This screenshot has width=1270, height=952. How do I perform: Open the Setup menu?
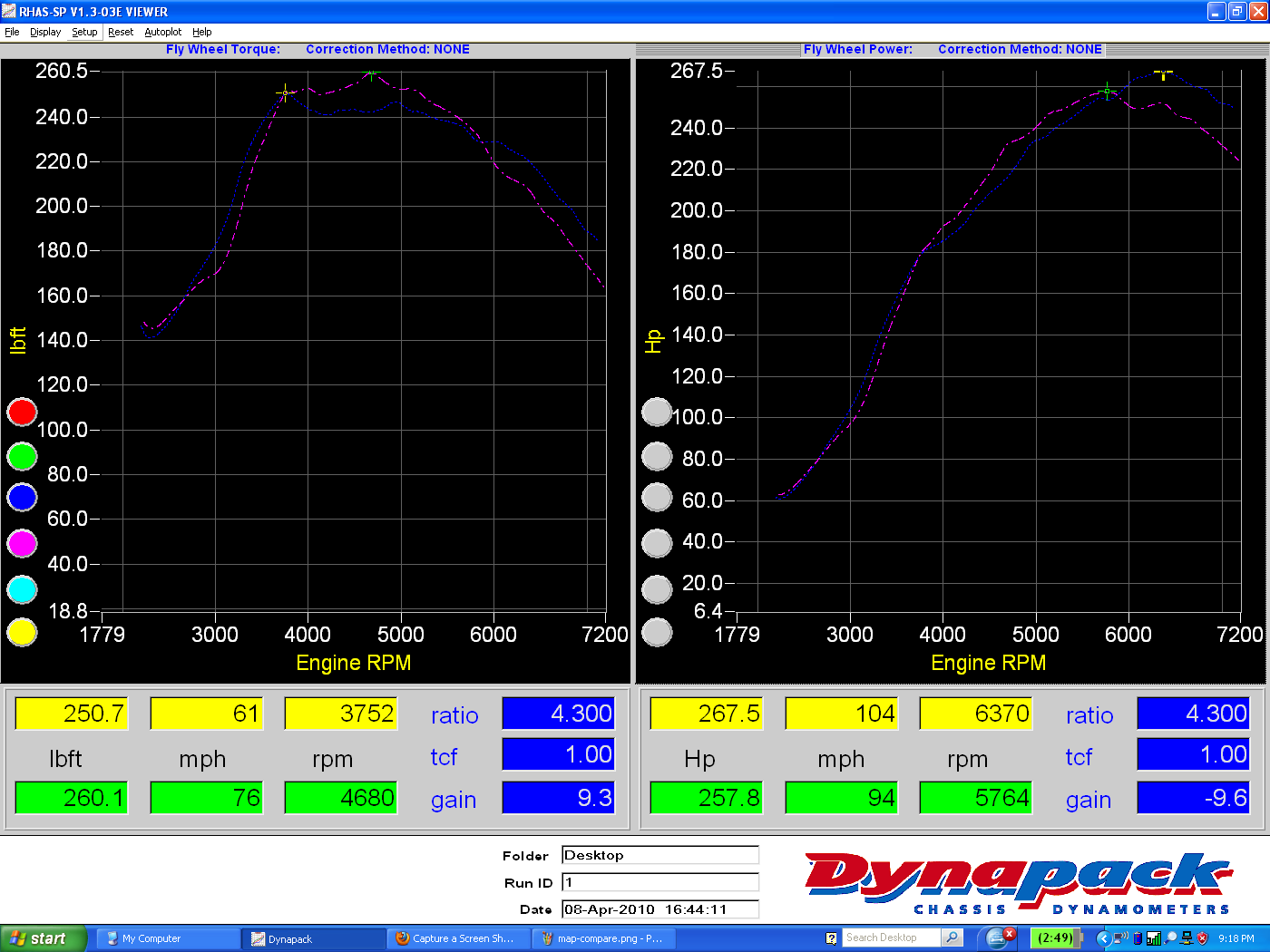(84, 32)
